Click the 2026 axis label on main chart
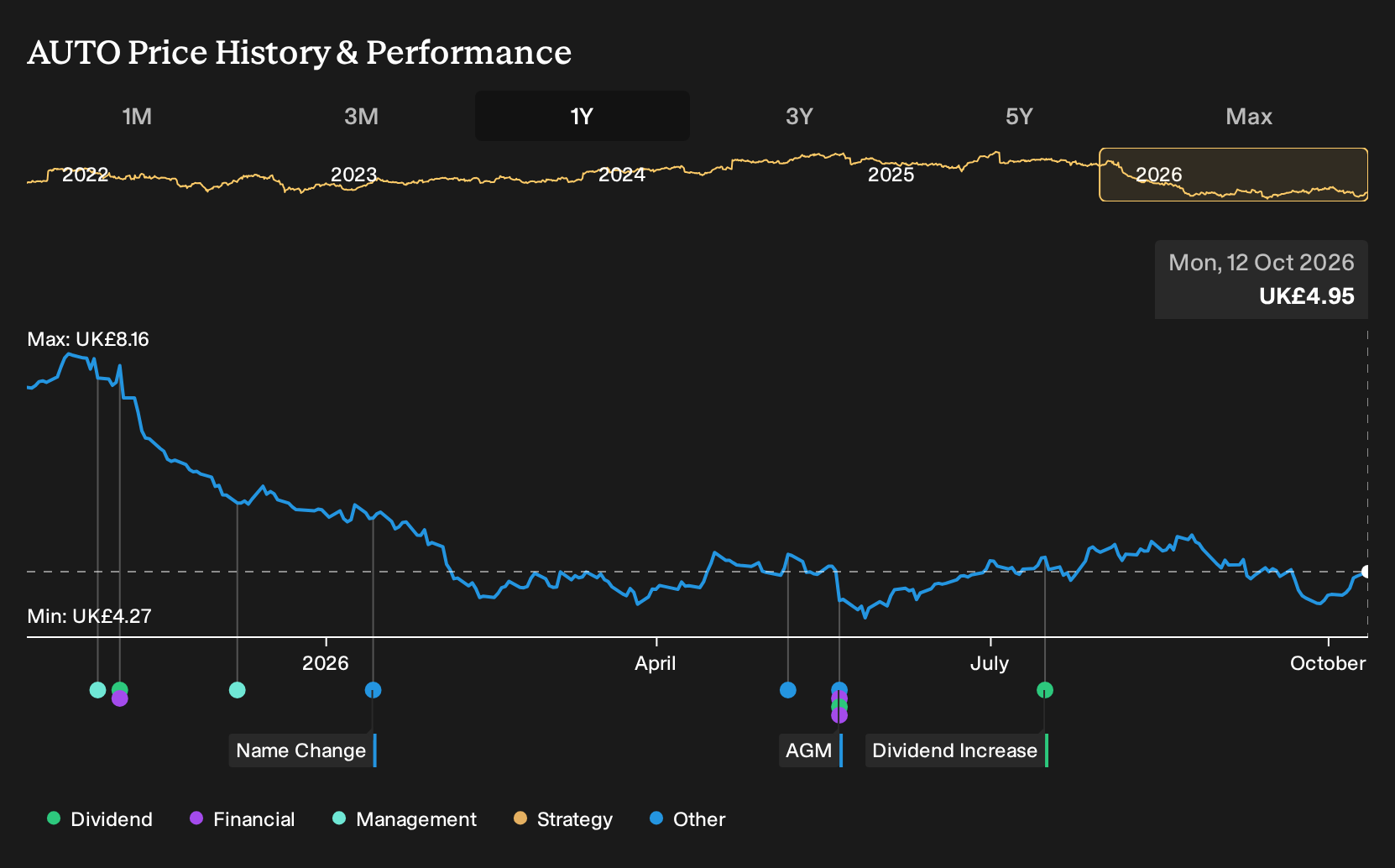 point(326,663)
